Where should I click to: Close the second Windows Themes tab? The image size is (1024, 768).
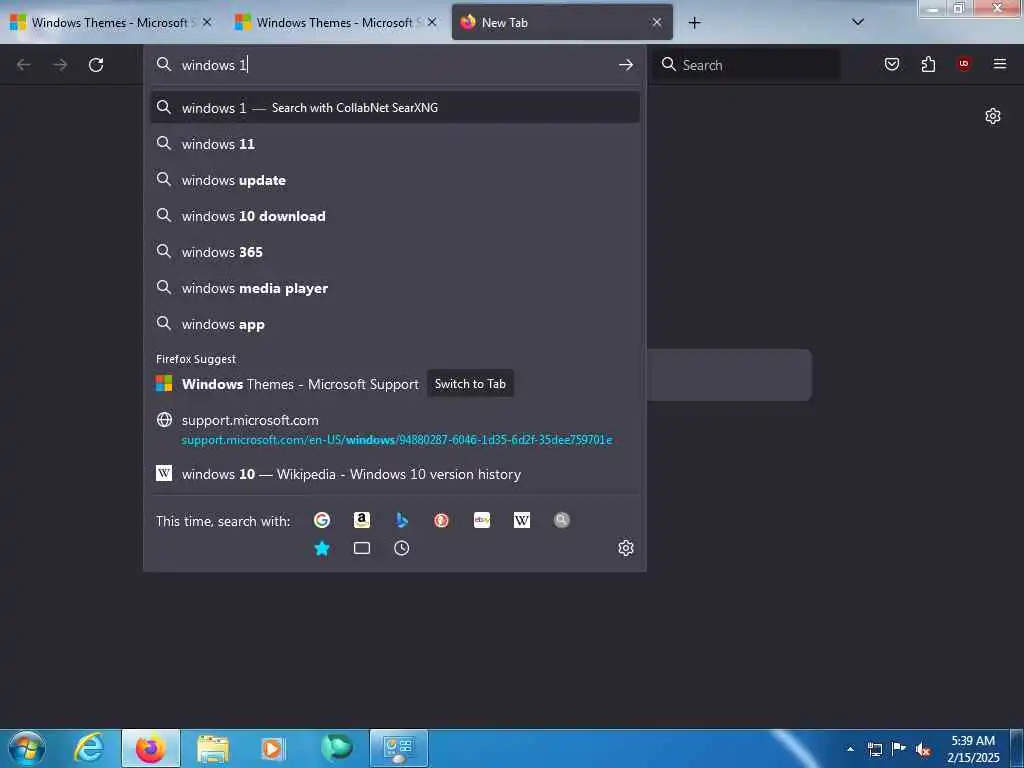(432, 22)
